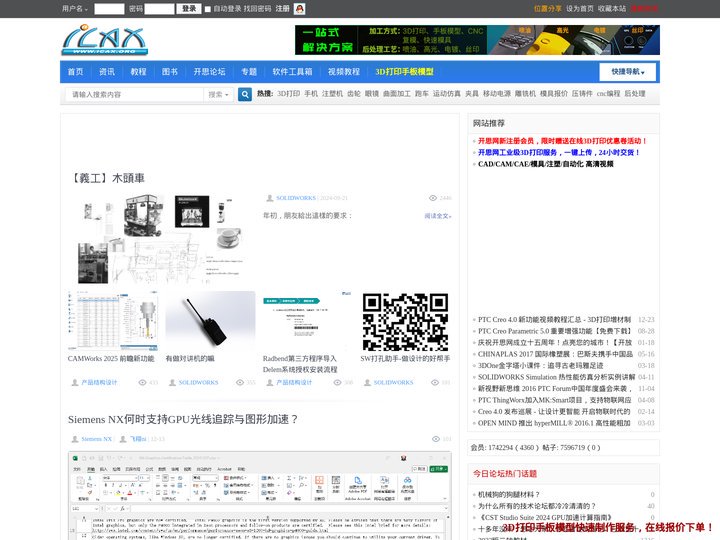Open the CAMWorks 2025 thumbnail image
Screen dimensions: 720x540
click(112, 321)
